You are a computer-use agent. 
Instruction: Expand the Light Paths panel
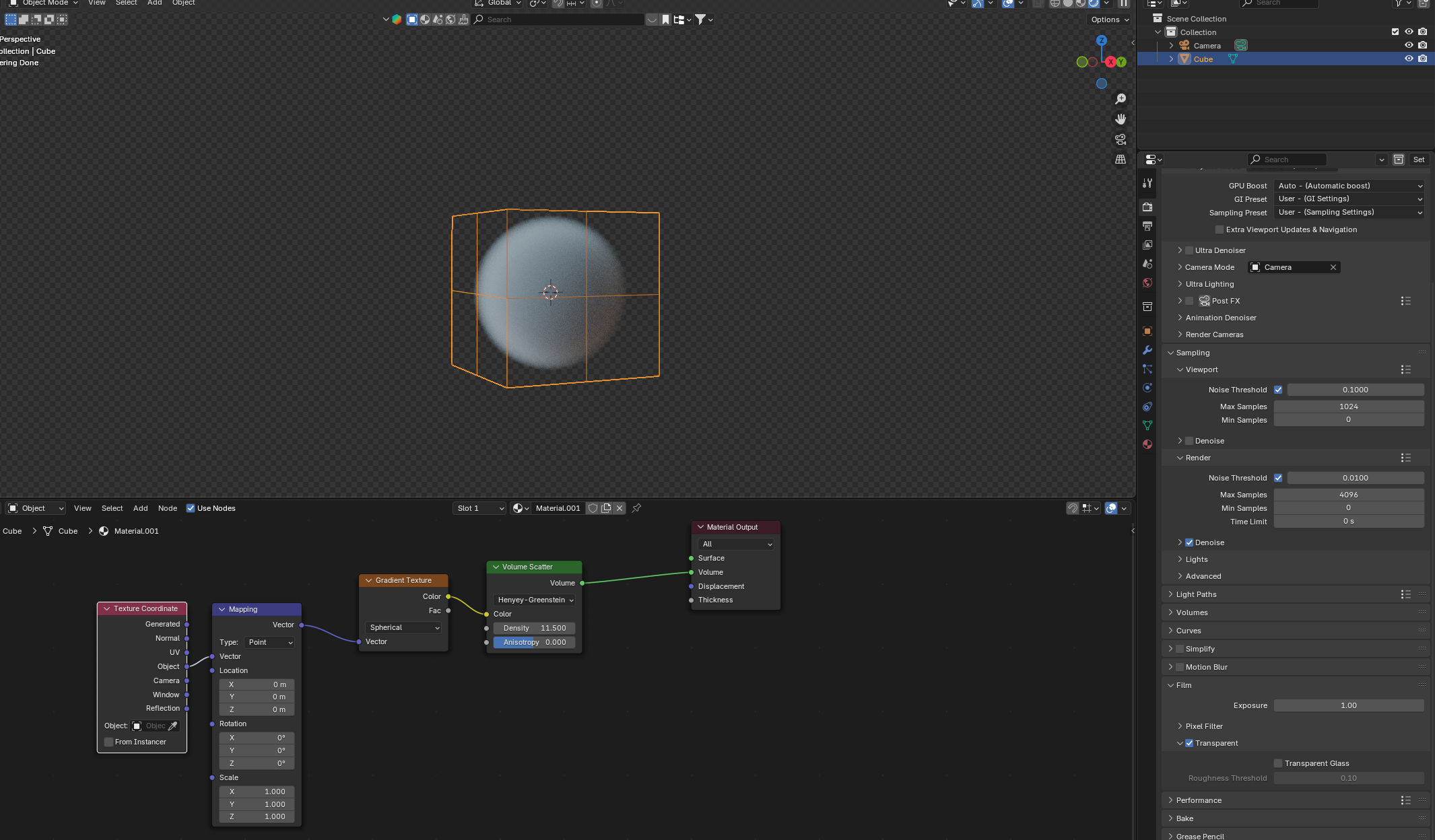(1196, 594)
